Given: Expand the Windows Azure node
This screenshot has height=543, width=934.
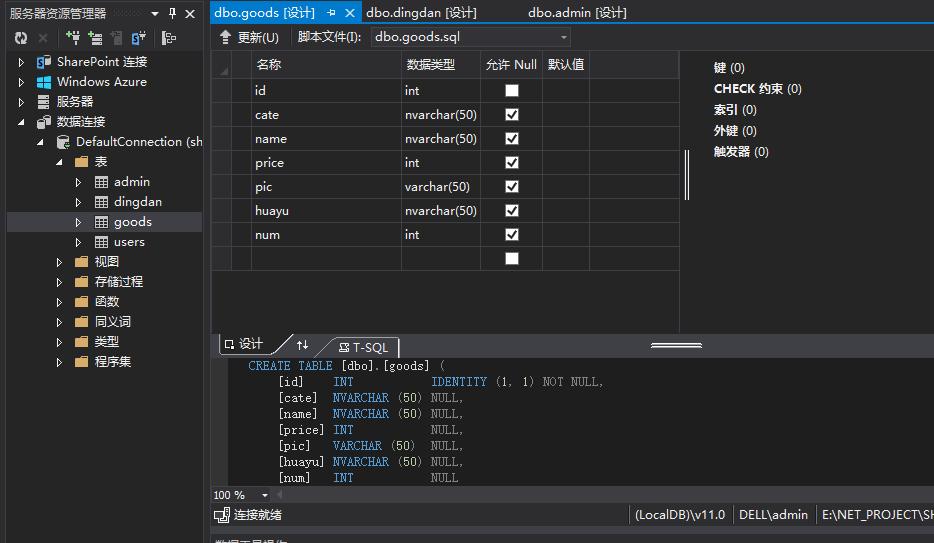Looking at the screenshot, I should (21, 82).
